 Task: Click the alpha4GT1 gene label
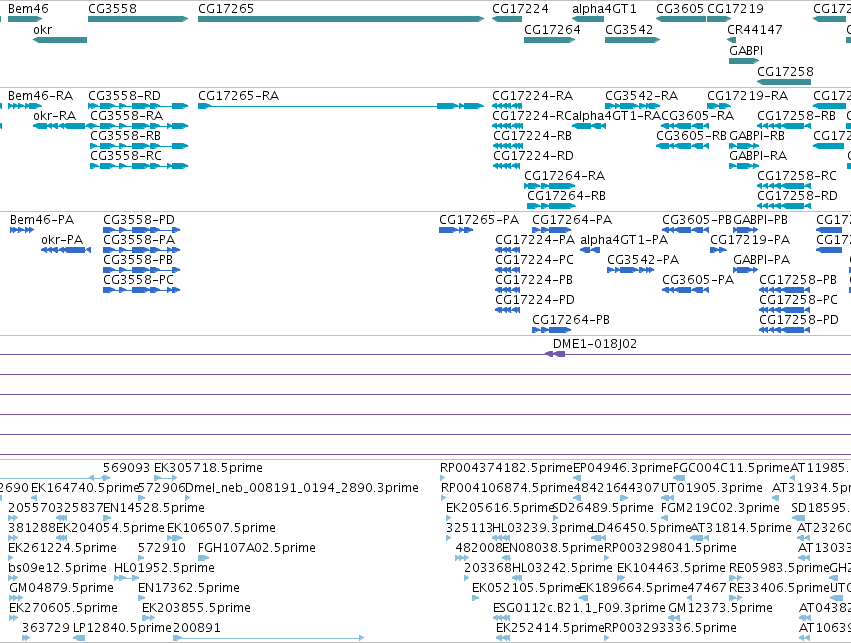click(604, 9)
